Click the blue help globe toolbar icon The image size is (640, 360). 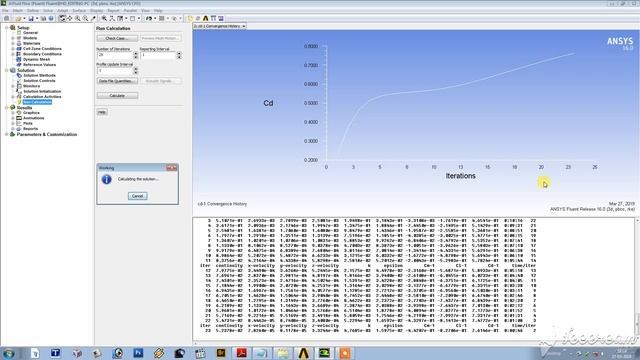[x=51, y=18]
